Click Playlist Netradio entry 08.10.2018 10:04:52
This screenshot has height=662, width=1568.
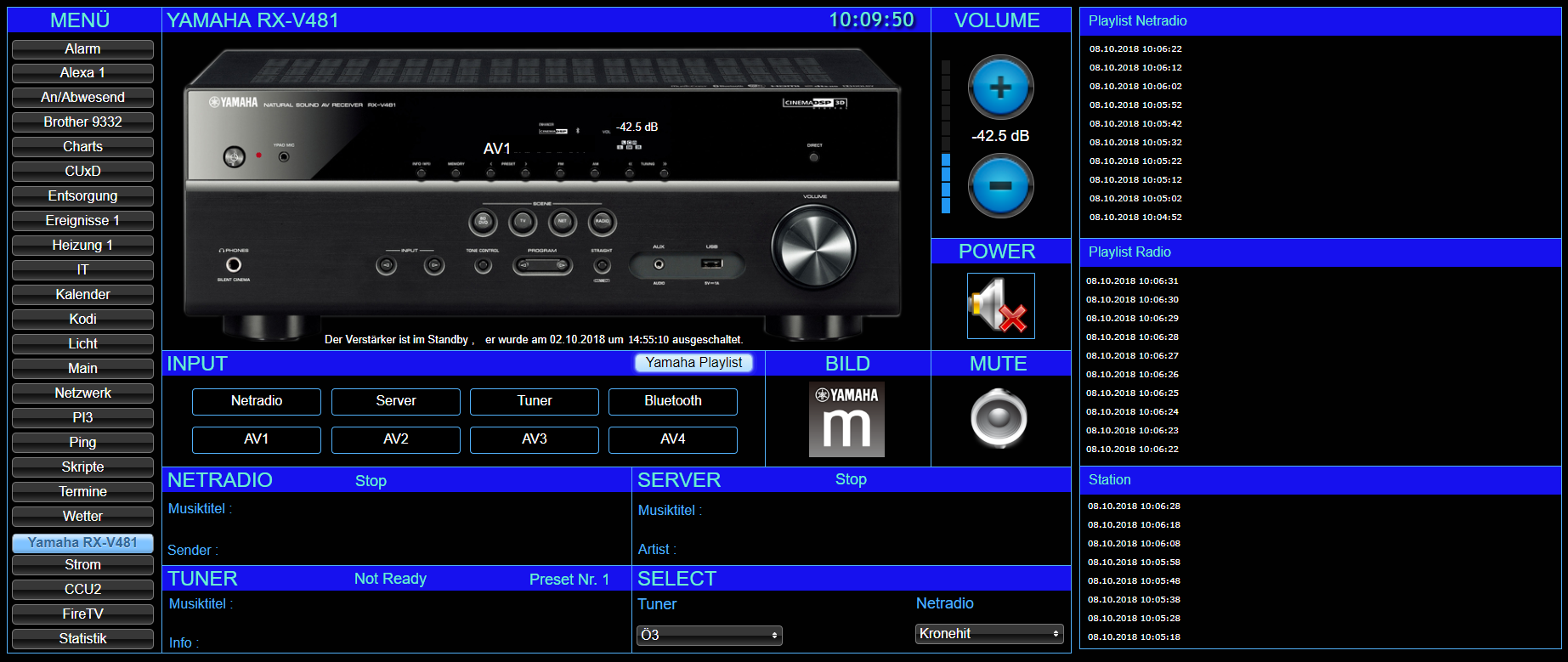[x=1135, y=218]
